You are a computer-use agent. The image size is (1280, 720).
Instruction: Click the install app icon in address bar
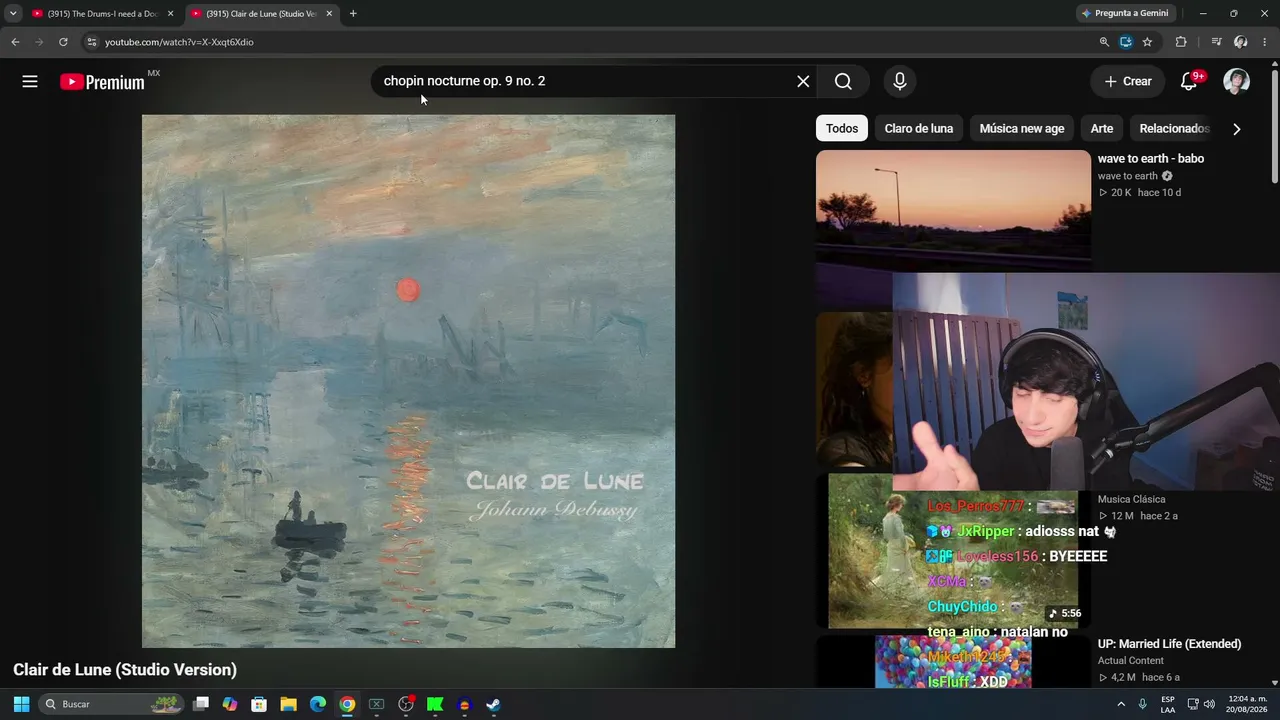(1126, 42)
